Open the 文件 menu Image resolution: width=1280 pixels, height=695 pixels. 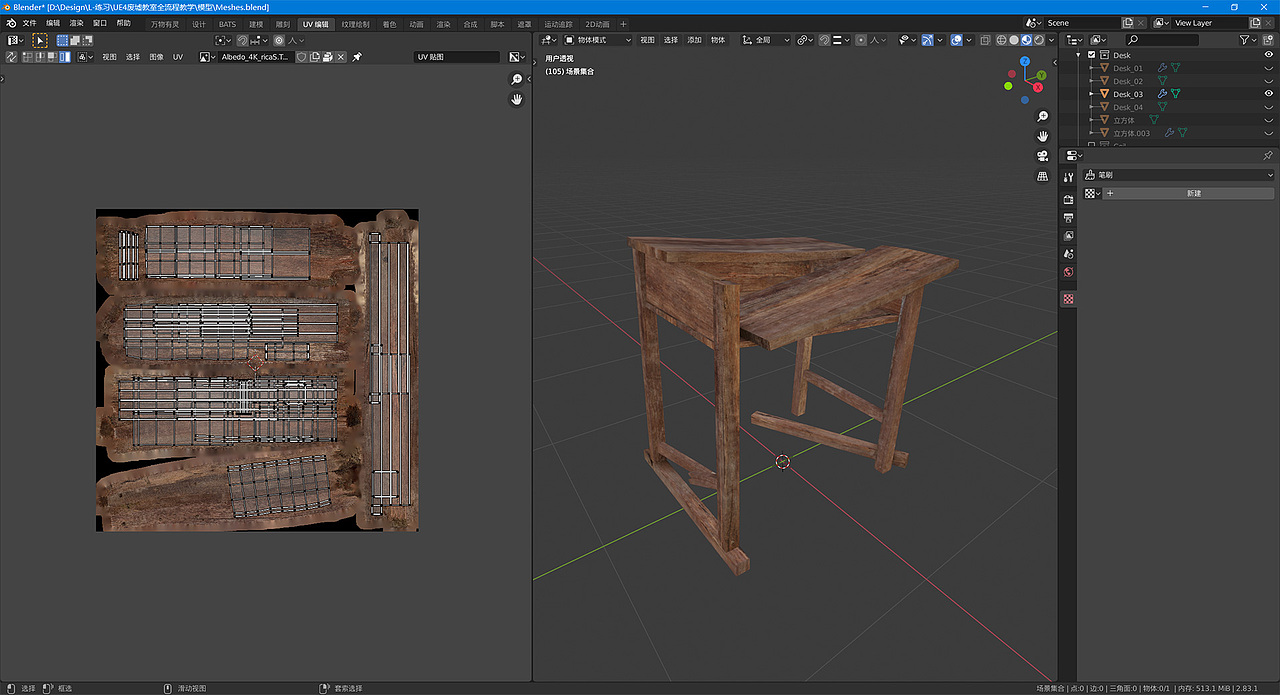(29, 23)
